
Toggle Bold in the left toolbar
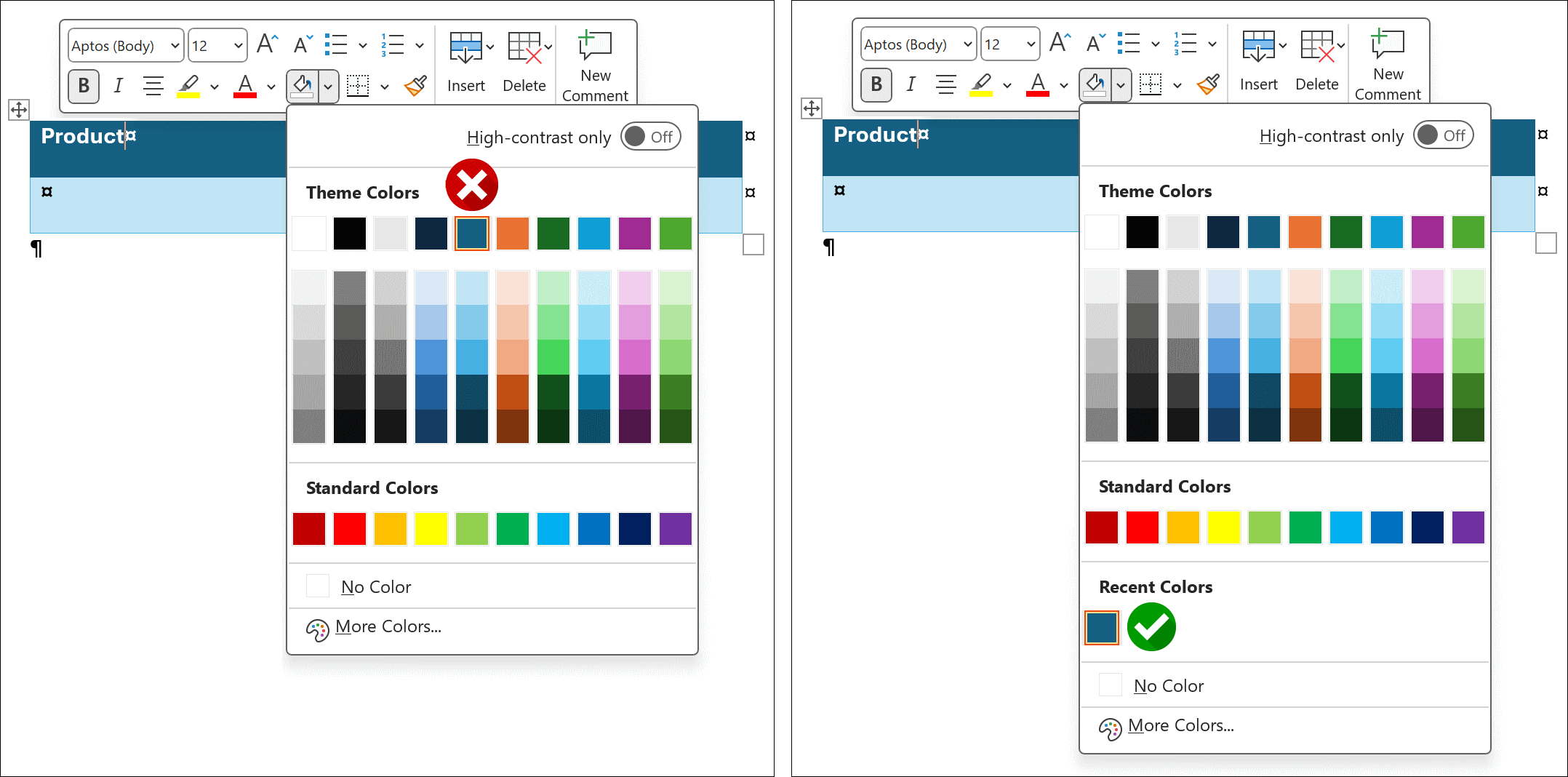[84, 86]
